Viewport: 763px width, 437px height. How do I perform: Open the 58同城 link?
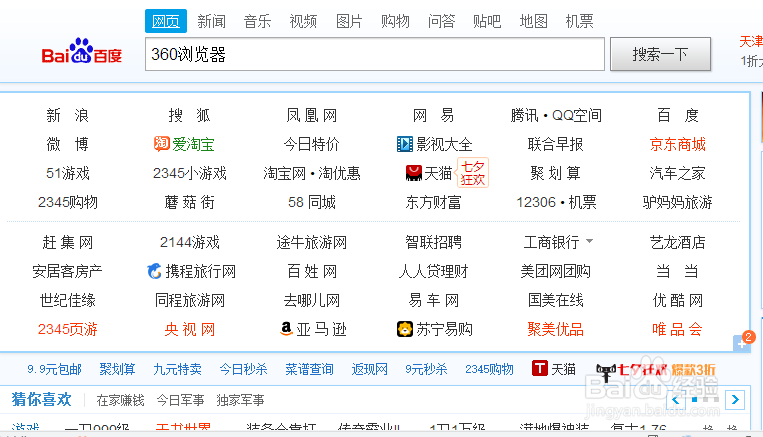[x=311, y=202]
